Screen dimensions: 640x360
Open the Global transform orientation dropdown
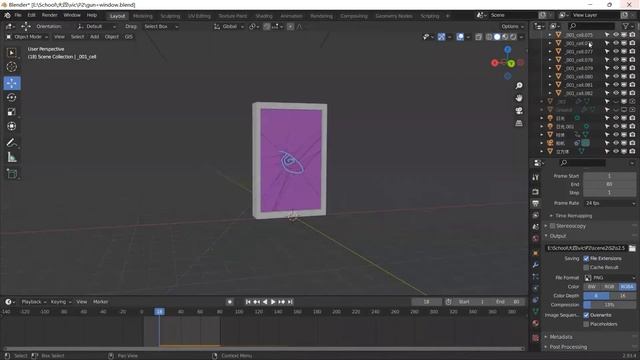229,26
